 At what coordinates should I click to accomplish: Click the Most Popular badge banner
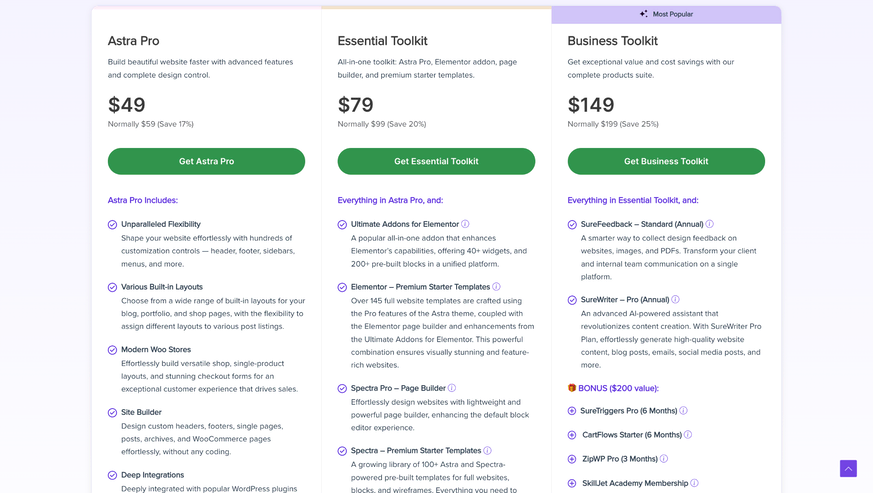coord(666,14)
